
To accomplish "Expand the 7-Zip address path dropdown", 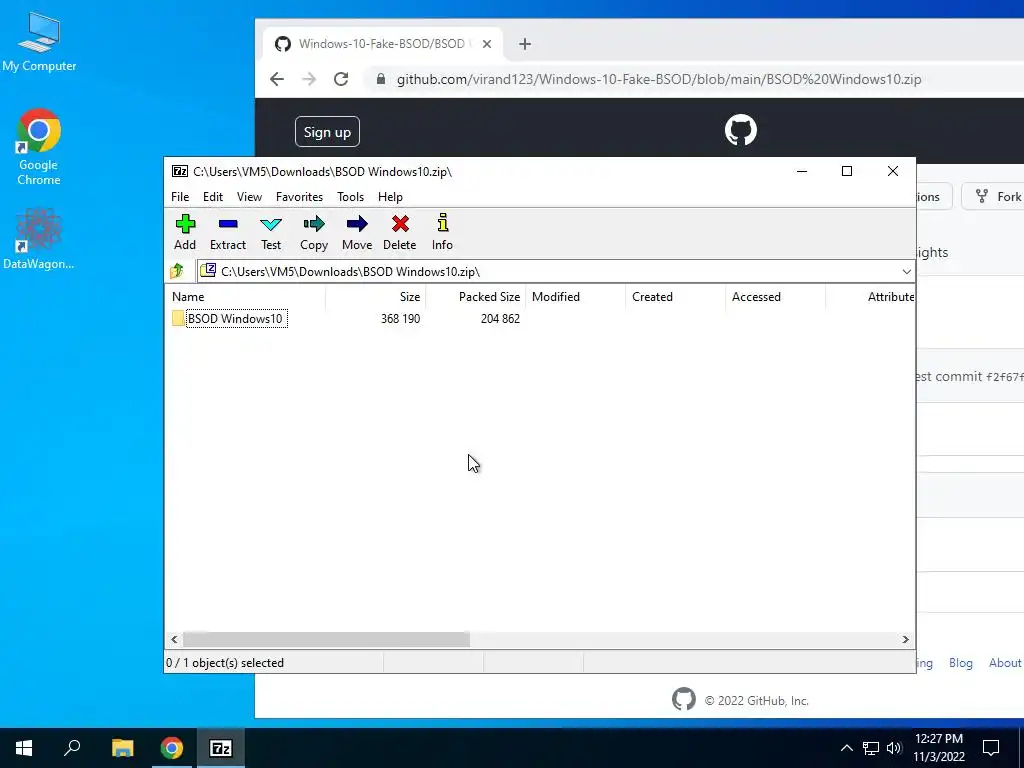I will click(x=906, y=272).
